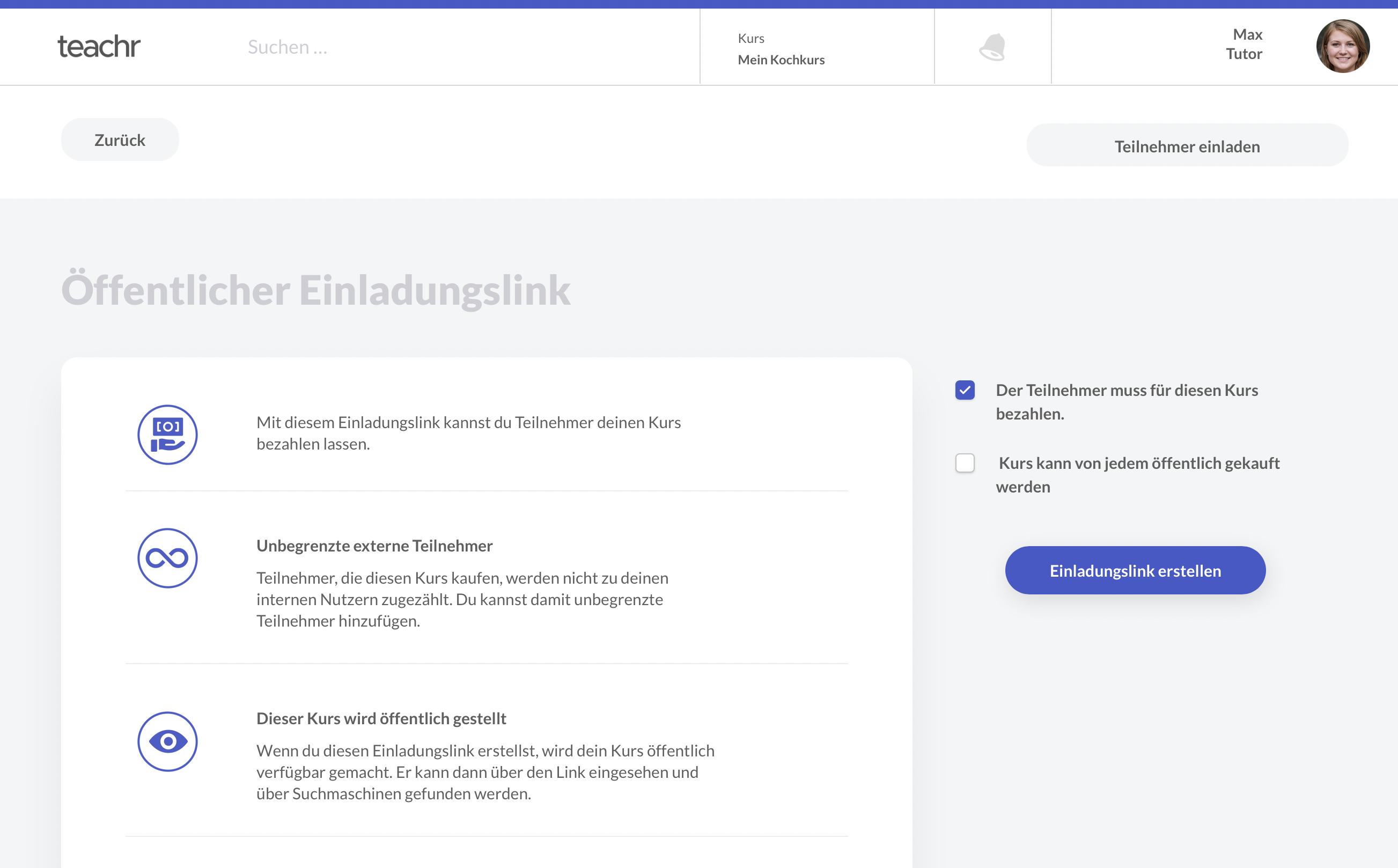Click the Einladungslink erstellen button
1398x868 pixels.
(x=1135, y=570)
